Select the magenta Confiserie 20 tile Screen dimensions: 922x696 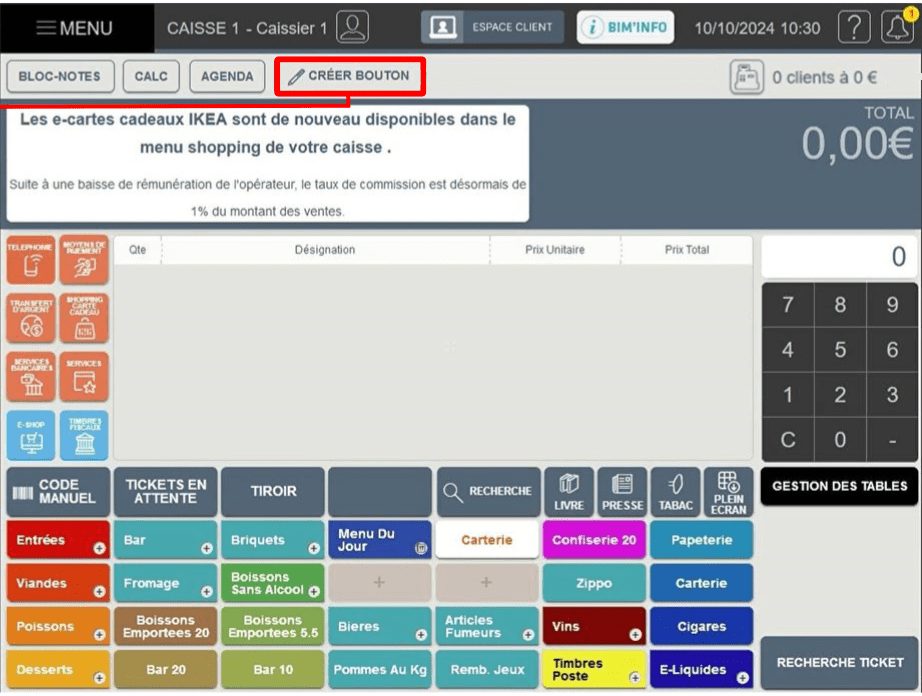[x=594, y=540]
